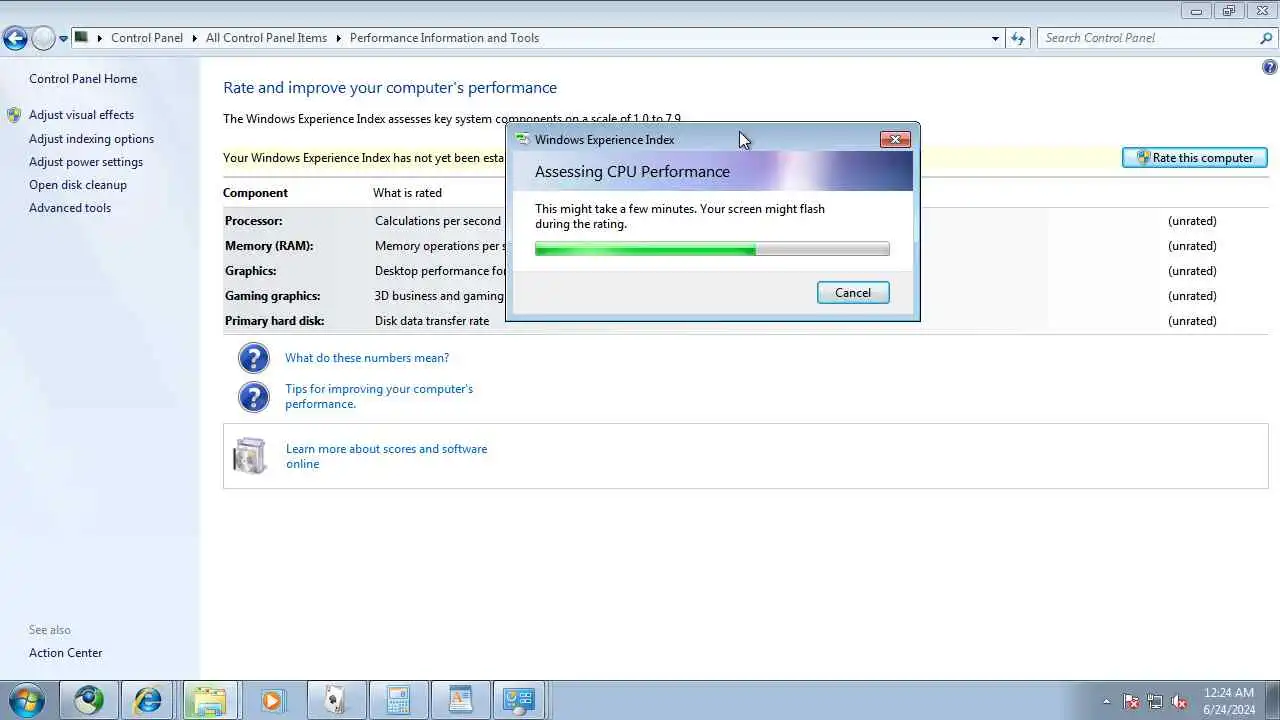
Task: Open the Calculator taskbar icon
Action: 397,700
